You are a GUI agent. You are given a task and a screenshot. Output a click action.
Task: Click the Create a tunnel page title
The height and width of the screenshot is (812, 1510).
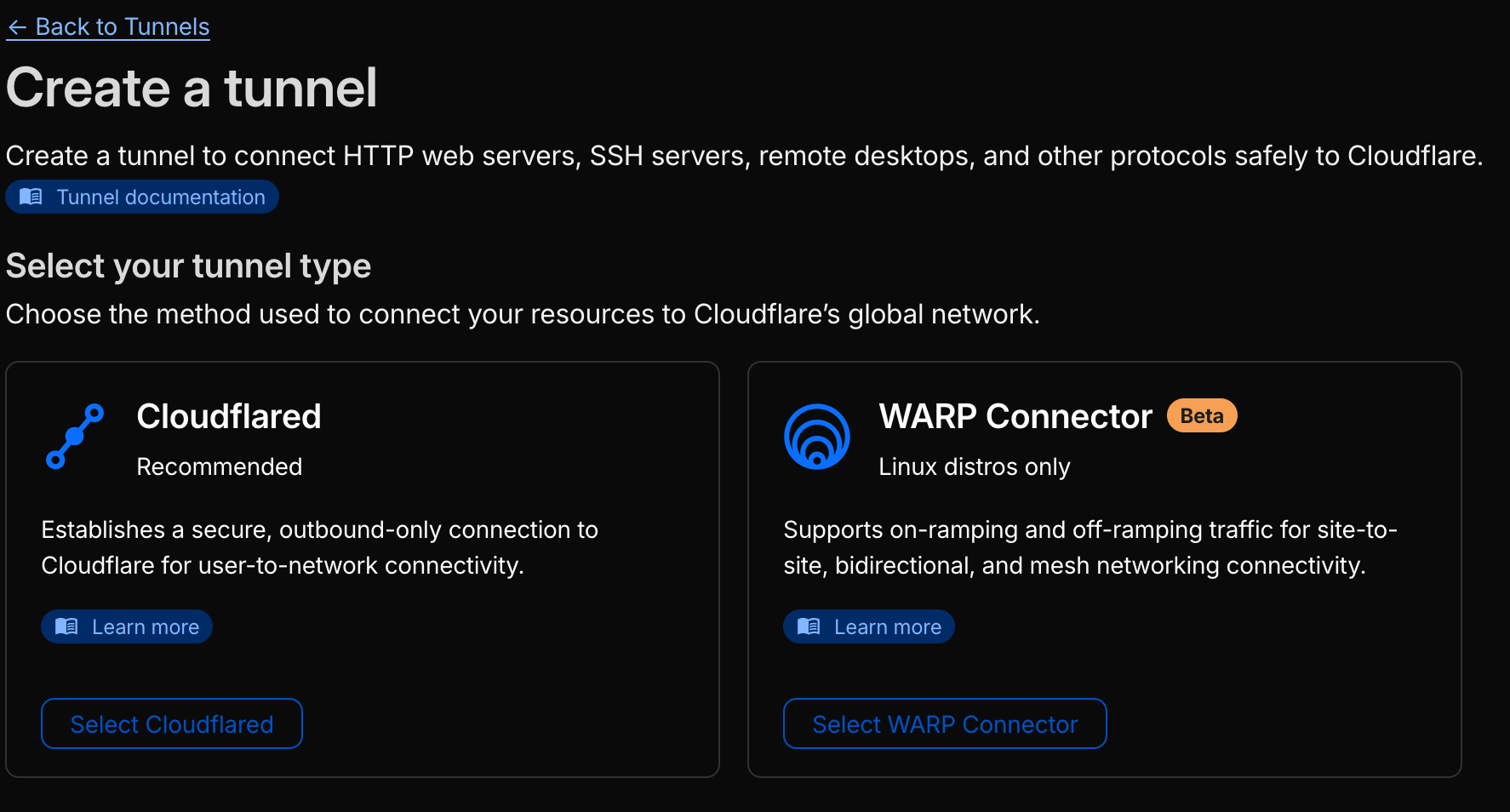coord(192,88)
